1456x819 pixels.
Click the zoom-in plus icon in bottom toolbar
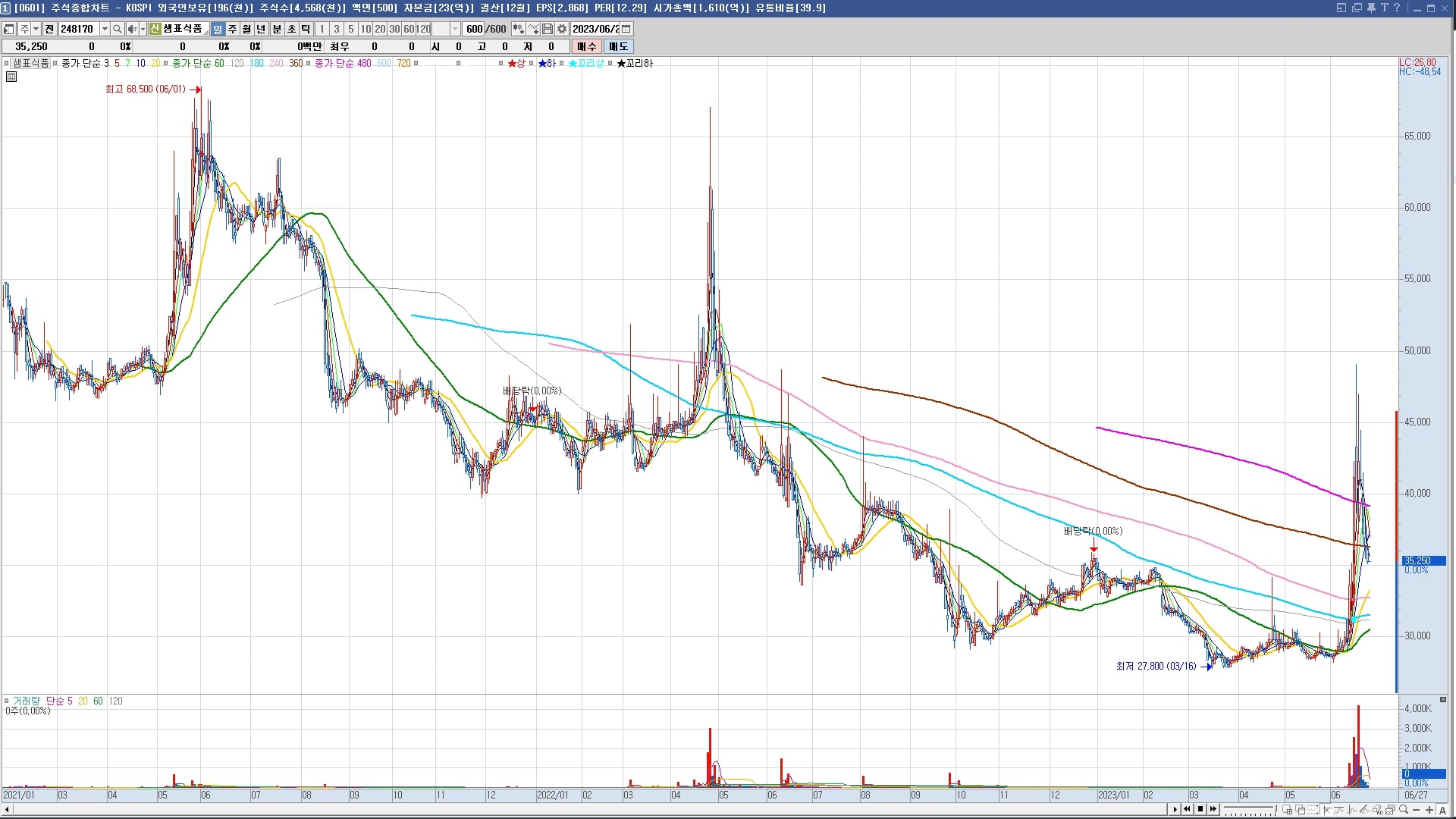click(1429, 809)
